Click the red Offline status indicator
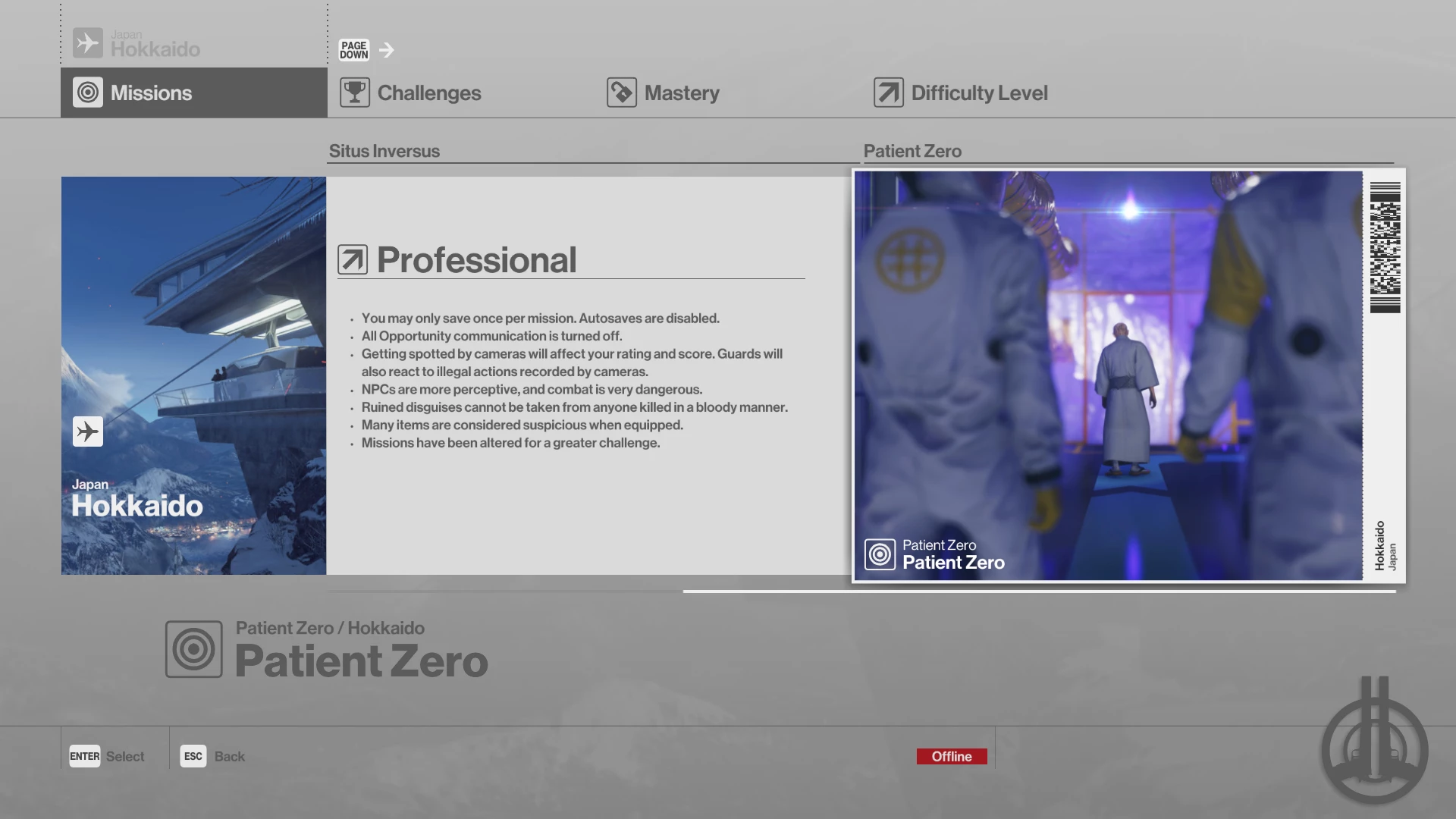 click(952, 756)
